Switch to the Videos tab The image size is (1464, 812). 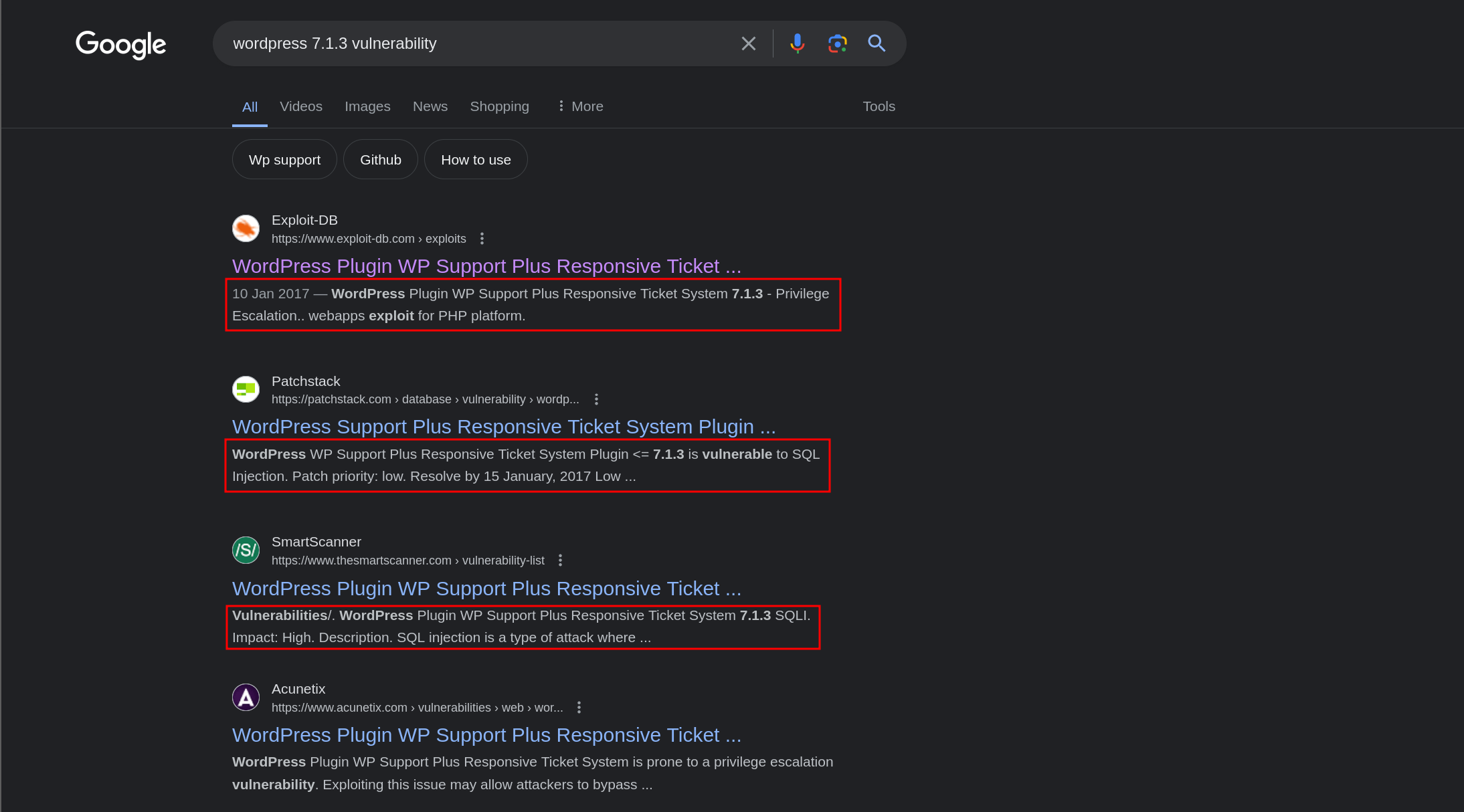pyautogui.click(x=300, y=106)
